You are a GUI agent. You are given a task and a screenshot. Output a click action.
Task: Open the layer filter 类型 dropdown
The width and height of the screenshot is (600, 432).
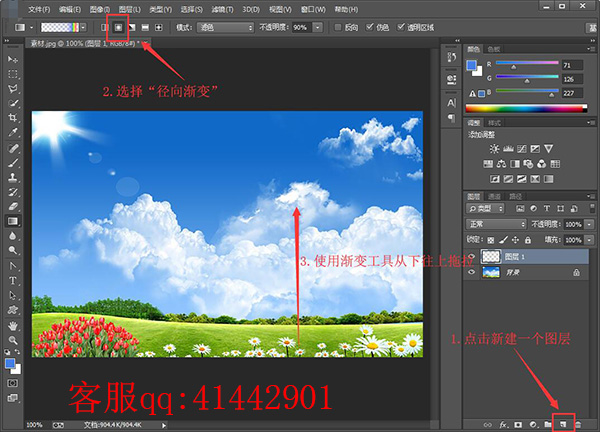(485, 209)
